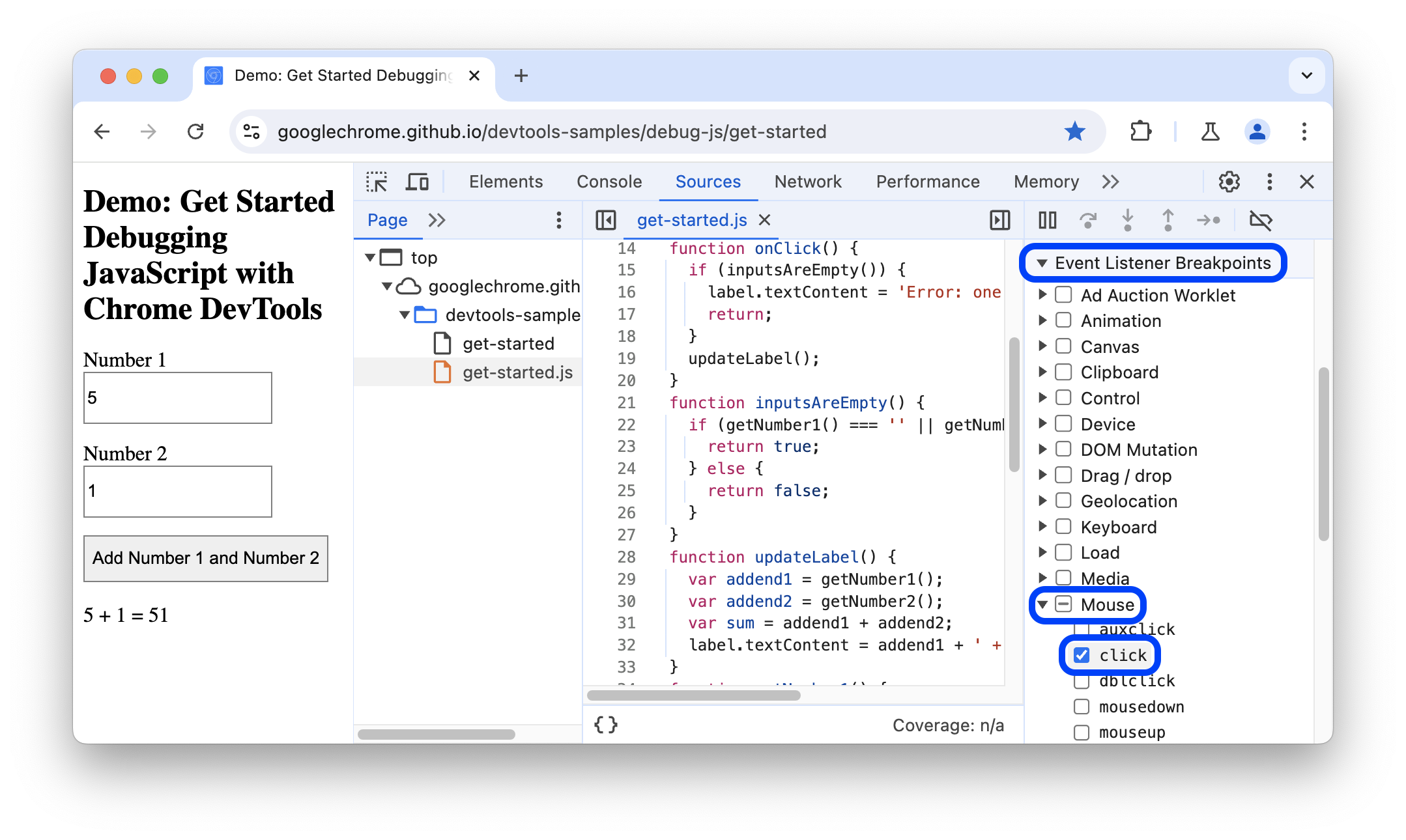
Task: Toggle the DOM Mutation breakpoint checkbox
Action: [x=1062, y=450]
